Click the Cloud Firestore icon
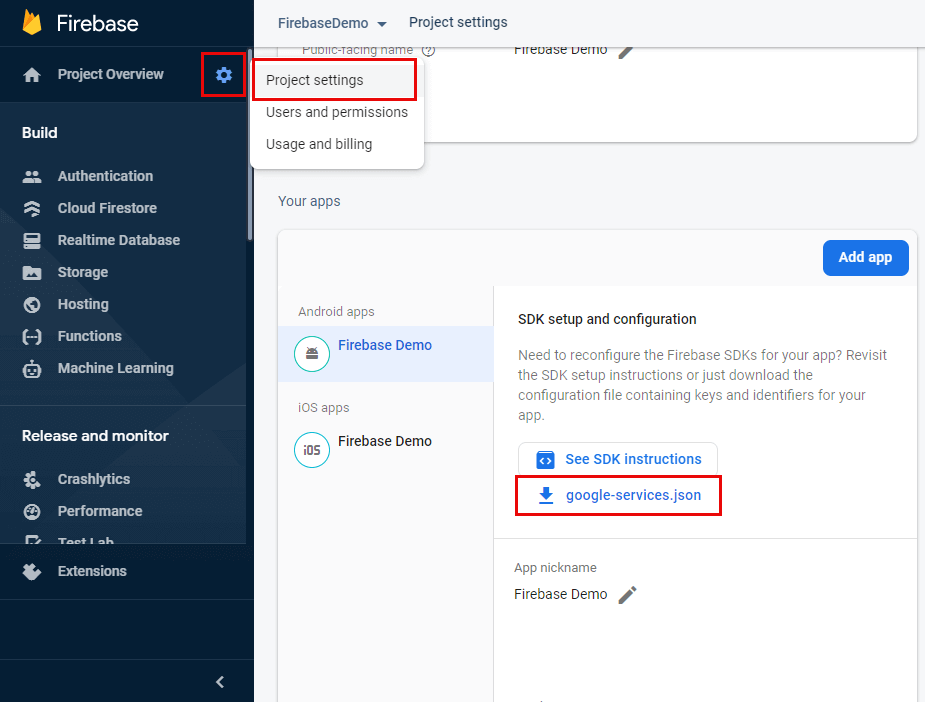The height and width of the screenshot is (702, 925). tap(32, 208)
